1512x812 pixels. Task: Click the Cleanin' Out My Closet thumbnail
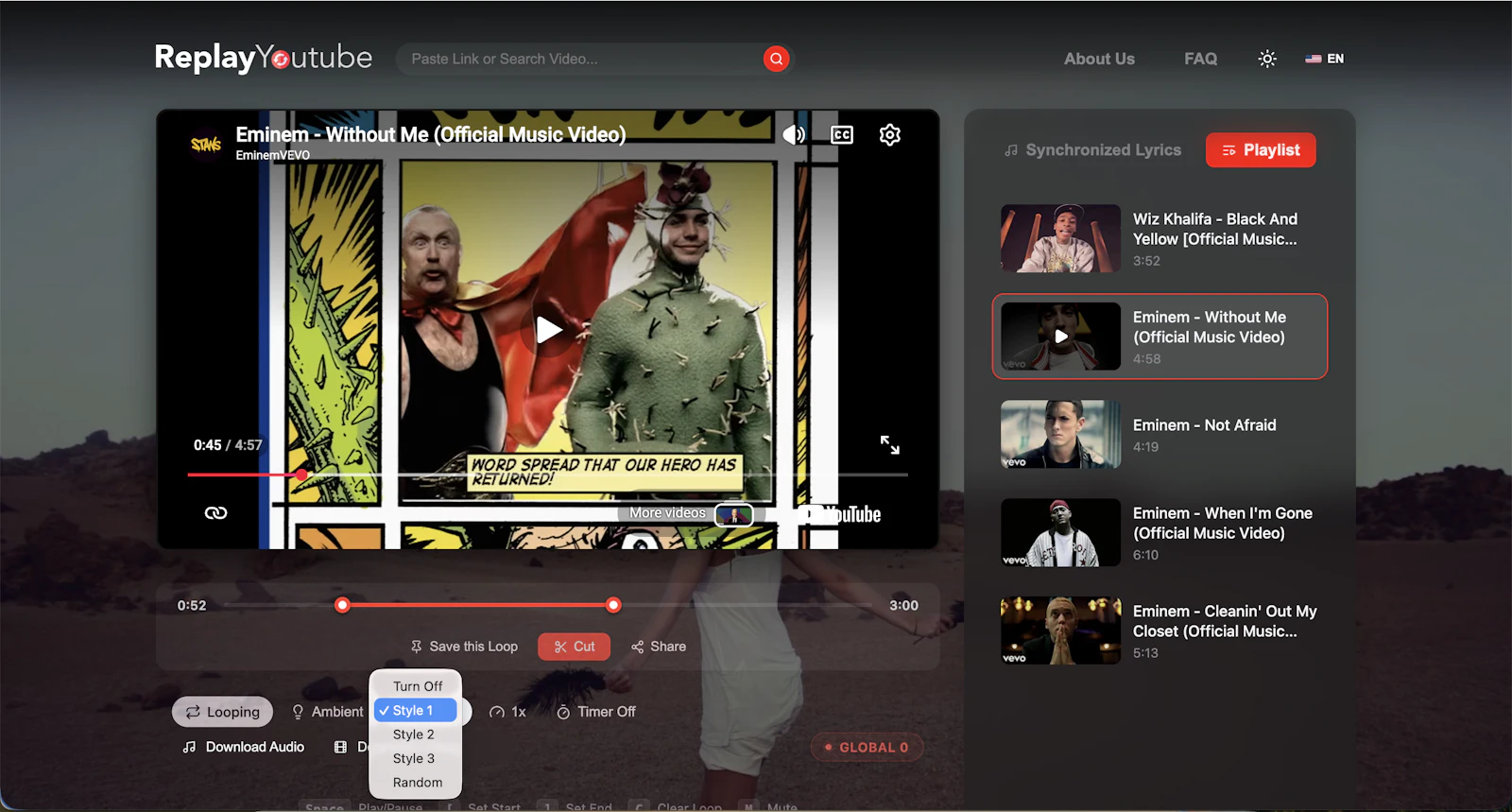pyautogui.click(x=1060, y=631)
